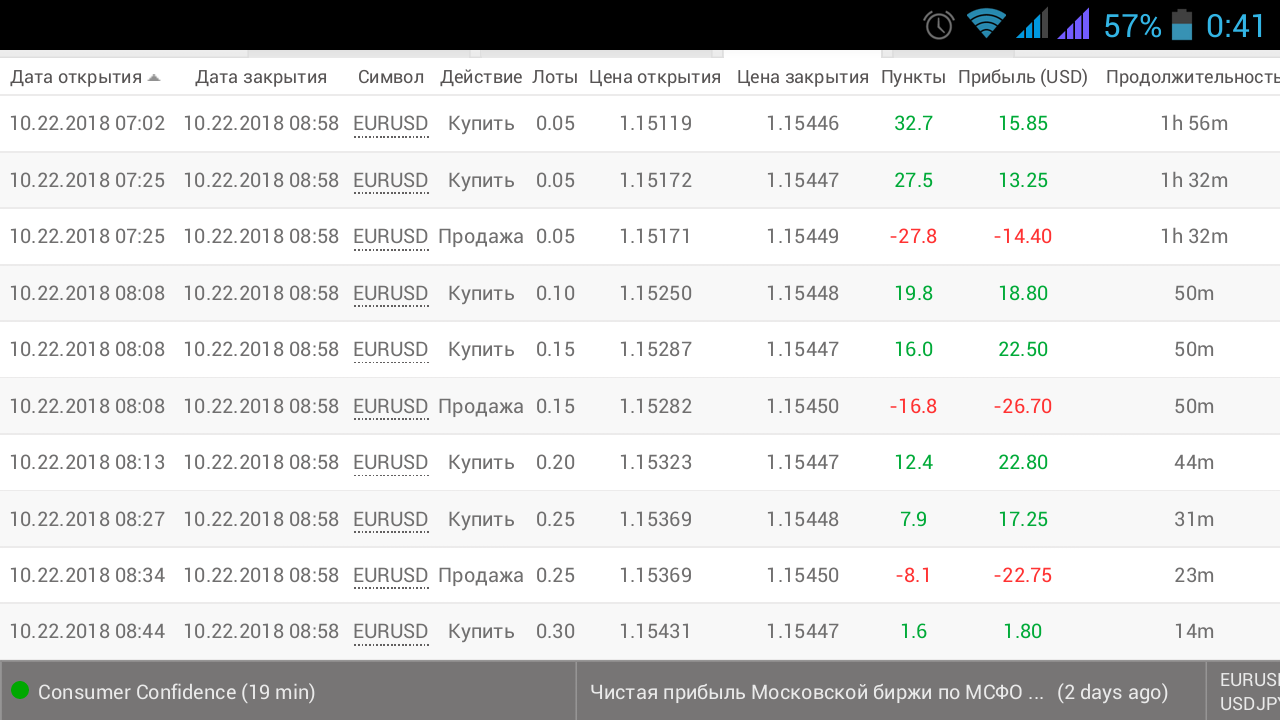Select close price 1.15446
Screen dimensions: 1280x720
(x=803, y=124)
